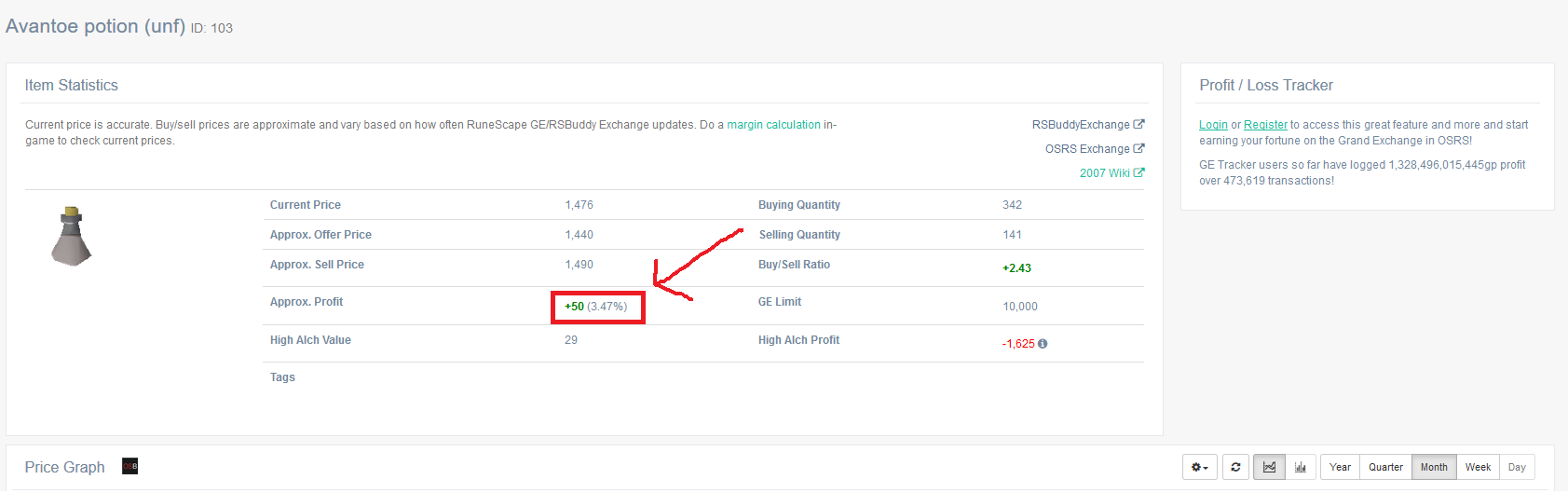Select the Day time range

click(1517, 467)
